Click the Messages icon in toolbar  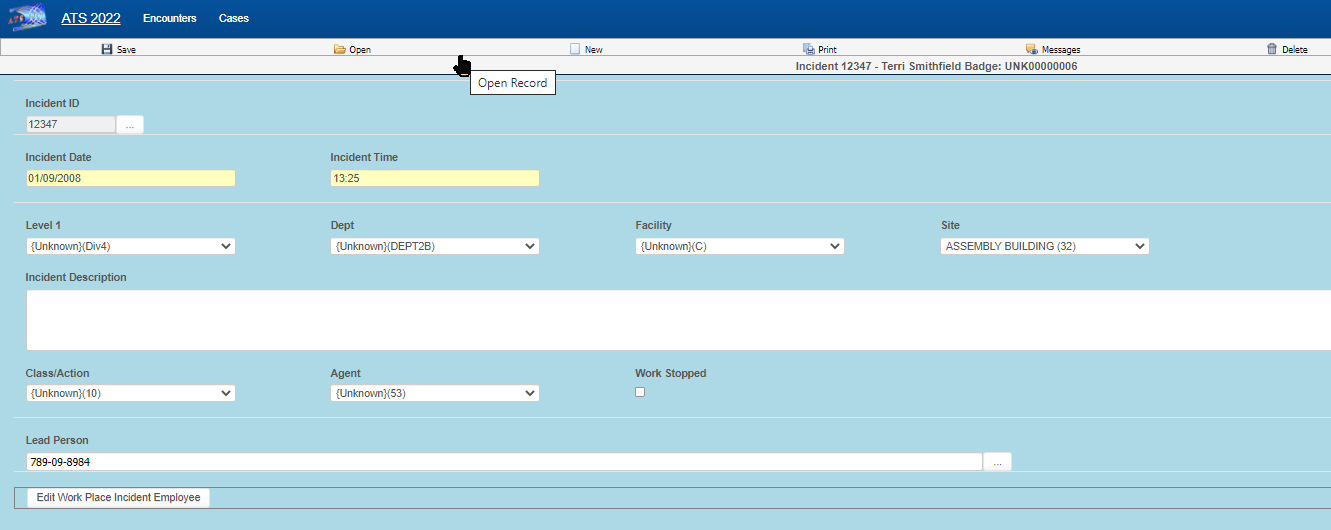(x=1031, y=49)
